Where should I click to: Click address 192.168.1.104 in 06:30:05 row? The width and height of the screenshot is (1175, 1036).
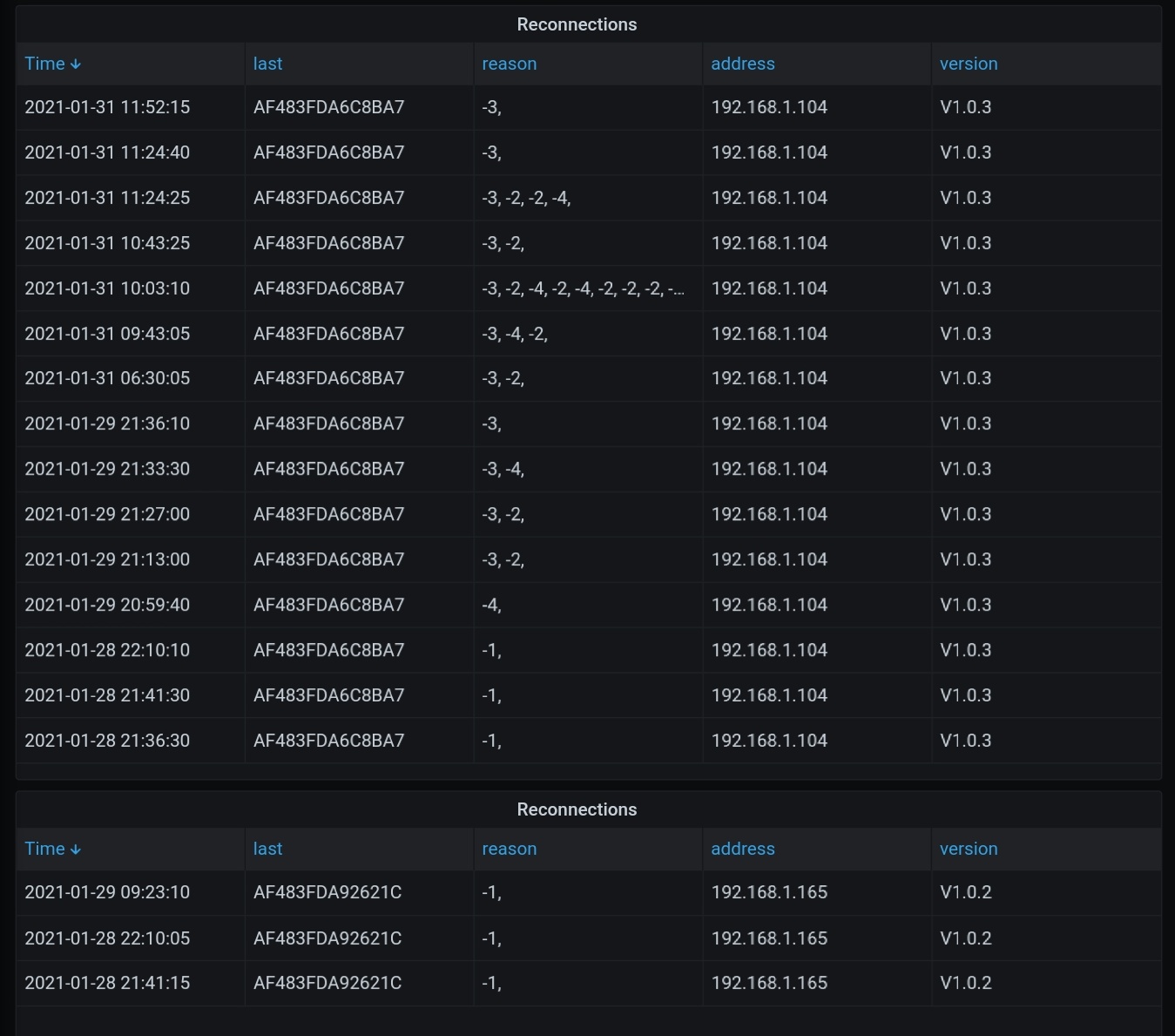769,378
